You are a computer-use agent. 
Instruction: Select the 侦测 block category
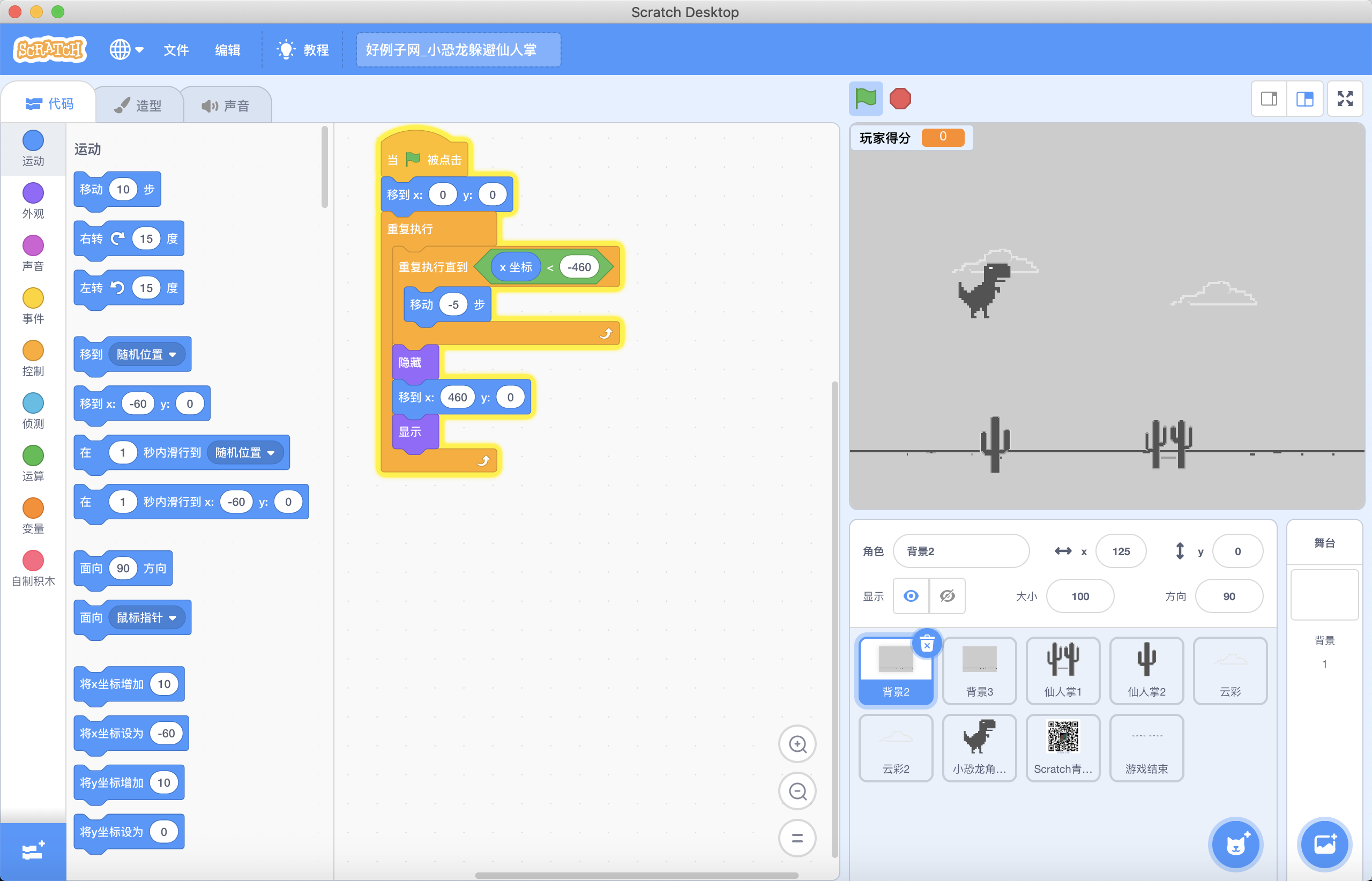pyautogui.click(x=33, y=412)
